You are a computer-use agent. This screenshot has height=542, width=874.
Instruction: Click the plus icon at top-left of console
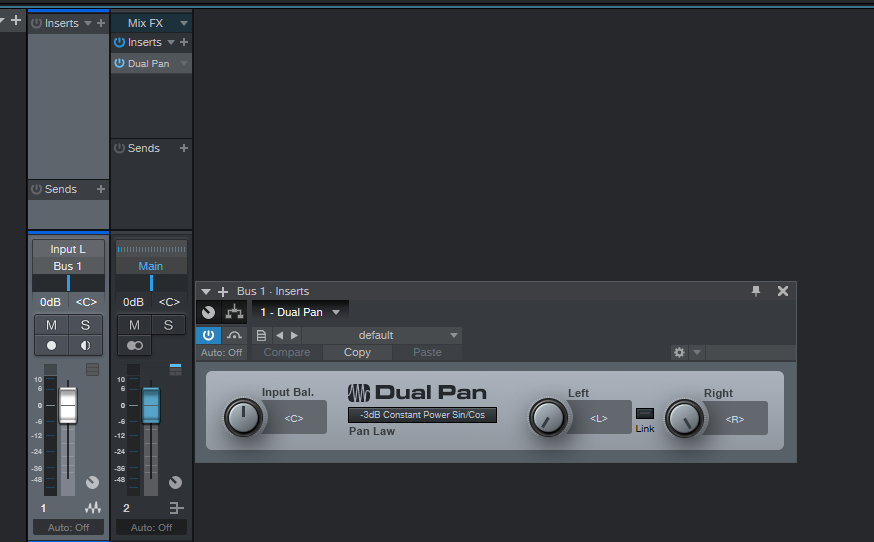click(16, 21)
